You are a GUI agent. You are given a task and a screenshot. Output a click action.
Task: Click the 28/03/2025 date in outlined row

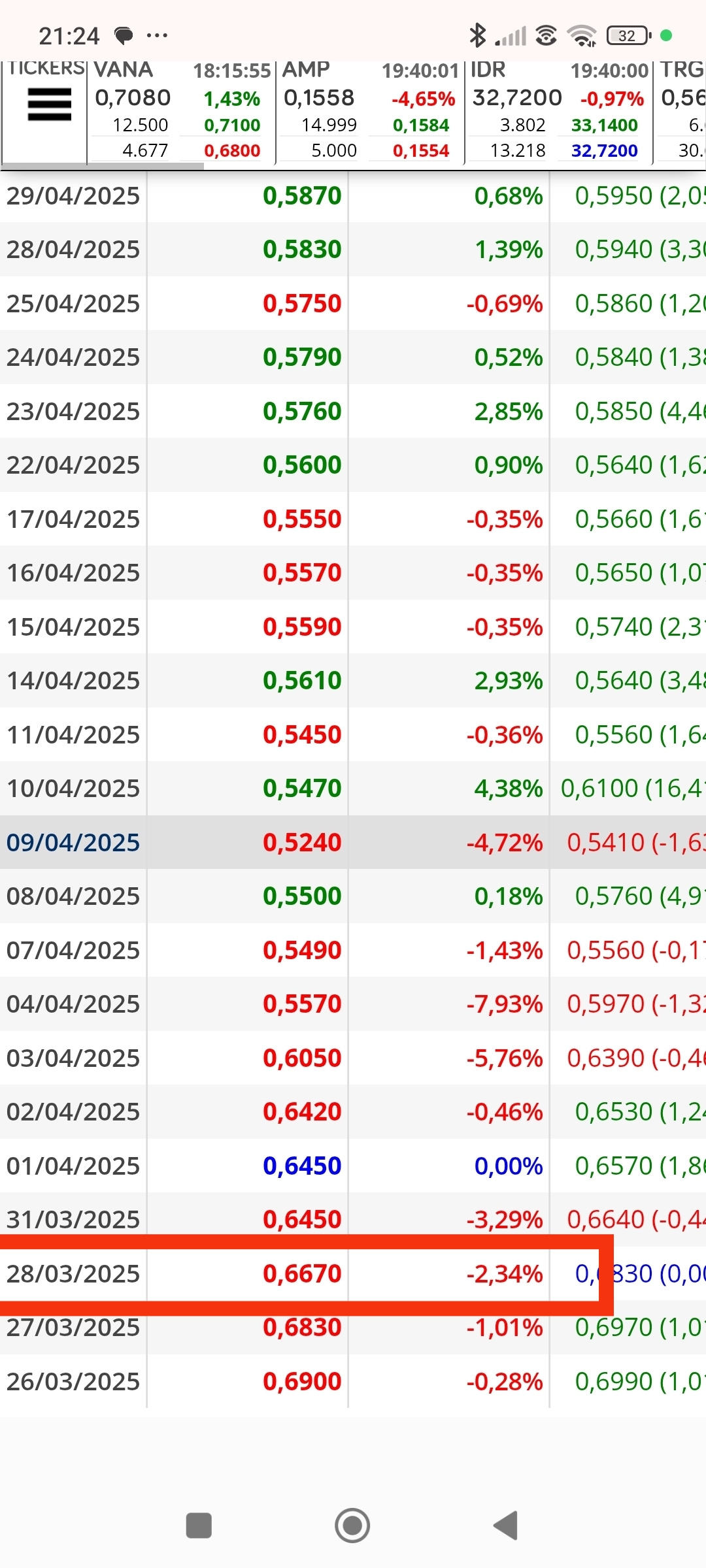click(x=73, y=1273)
